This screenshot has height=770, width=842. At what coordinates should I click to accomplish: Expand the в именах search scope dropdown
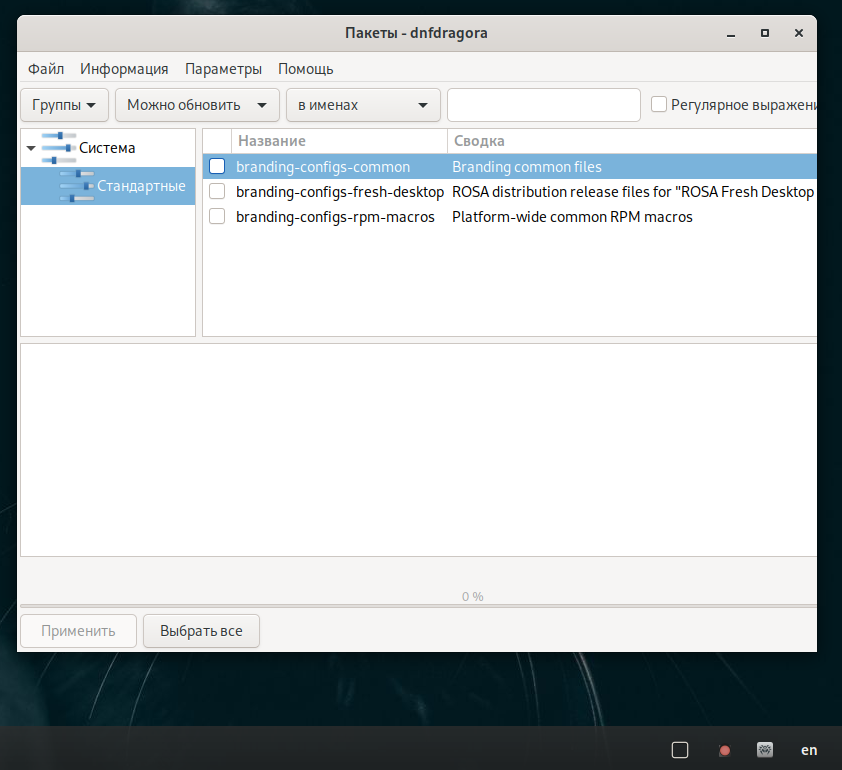tap(363, 105)
